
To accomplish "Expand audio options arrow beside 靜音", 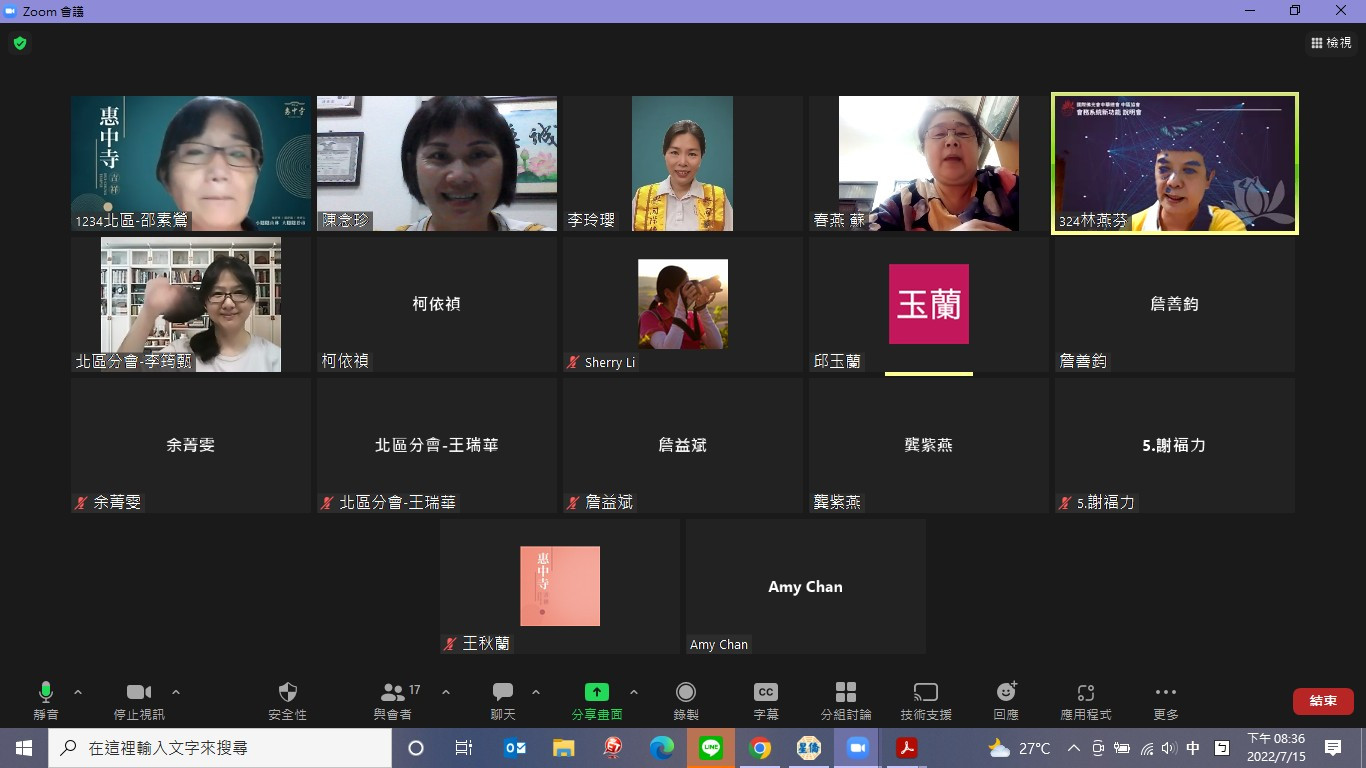I will click(78, 692).
